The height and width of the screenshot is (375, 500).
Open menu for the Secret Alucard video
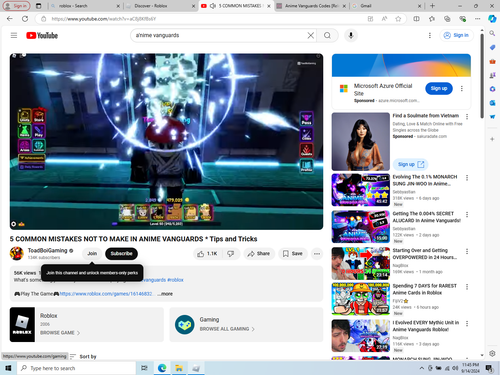pyautogui.click(x=467, y=214)
